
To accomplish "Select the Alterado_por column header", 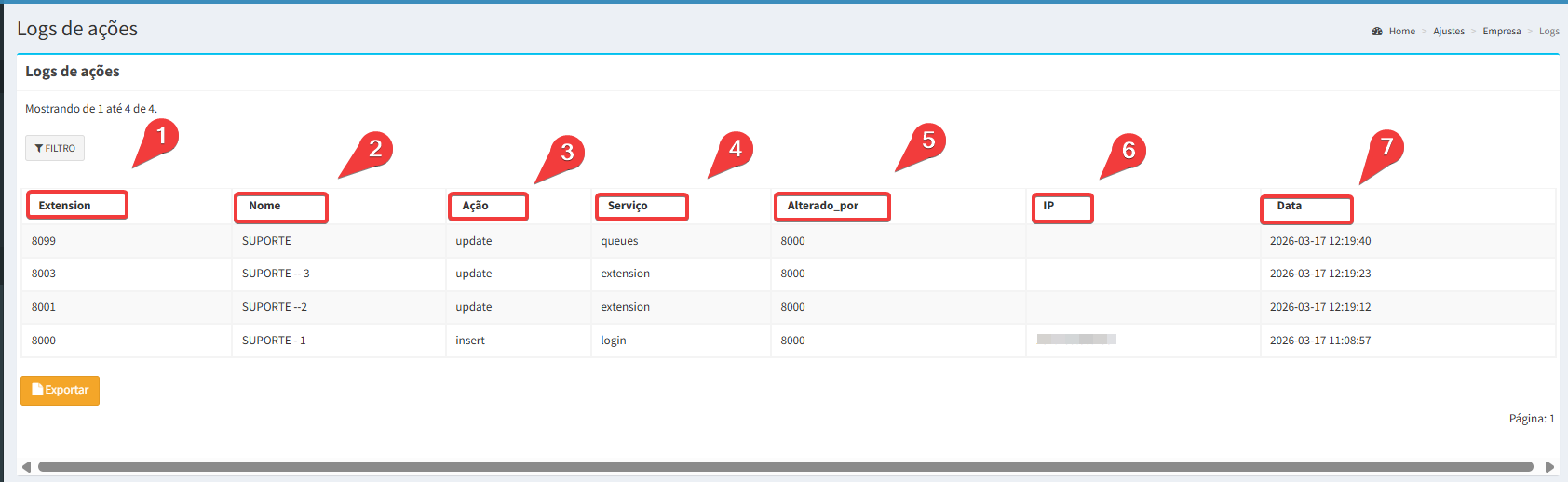I will click(x=823, y=206).
